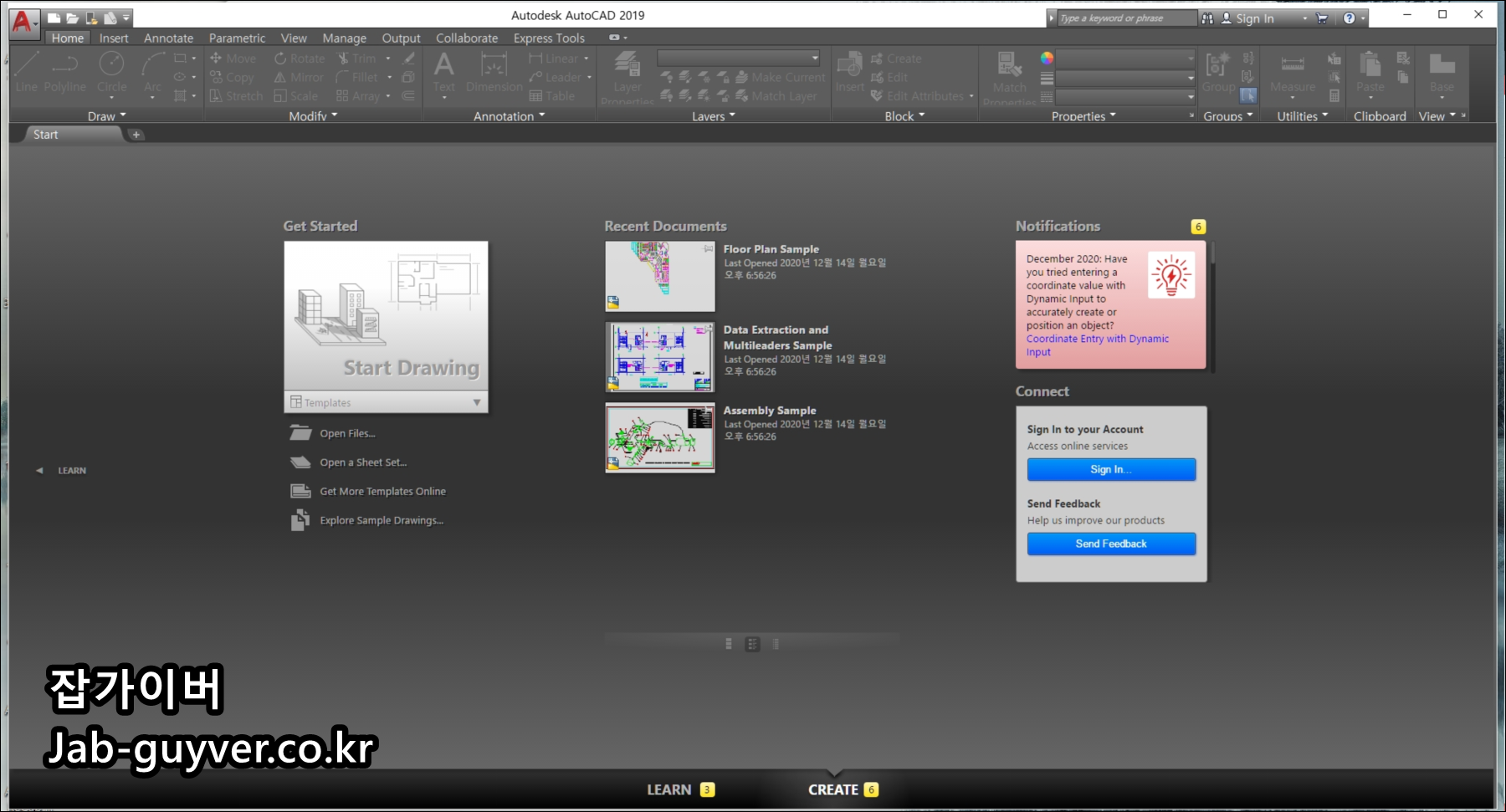Open the layer selection combo box
The width and height of the screenshot is (1506, 812).
click(x=739, y=58)
